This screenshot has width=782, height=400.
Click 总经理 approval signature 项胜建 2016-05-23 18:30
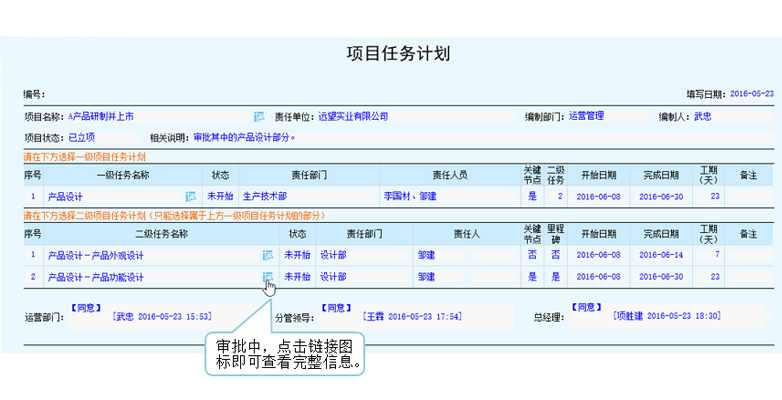point(666,316)
